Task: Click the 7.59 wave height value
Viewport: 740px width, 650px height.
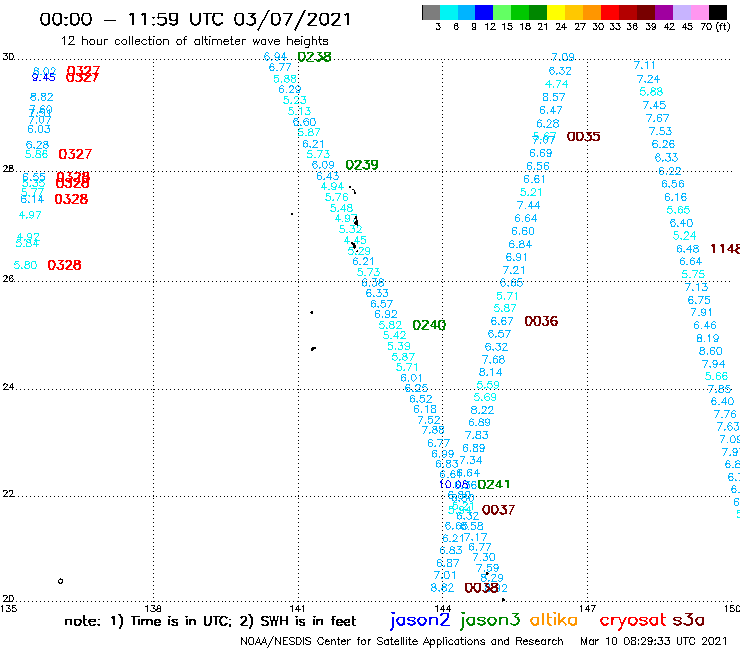Action: 488,568
